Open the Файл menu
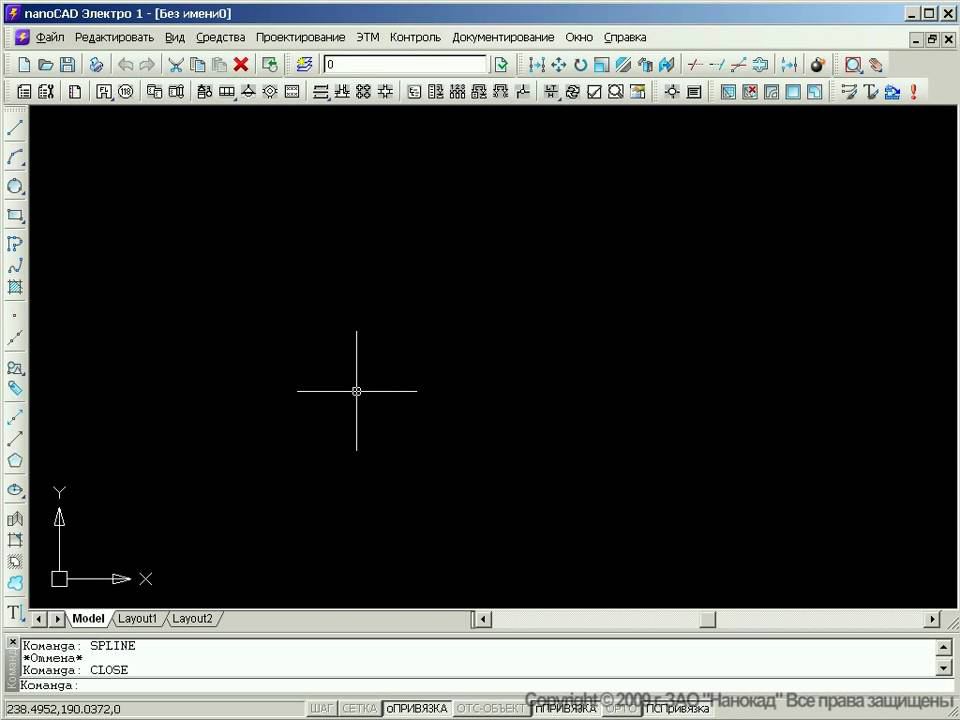 50,37
